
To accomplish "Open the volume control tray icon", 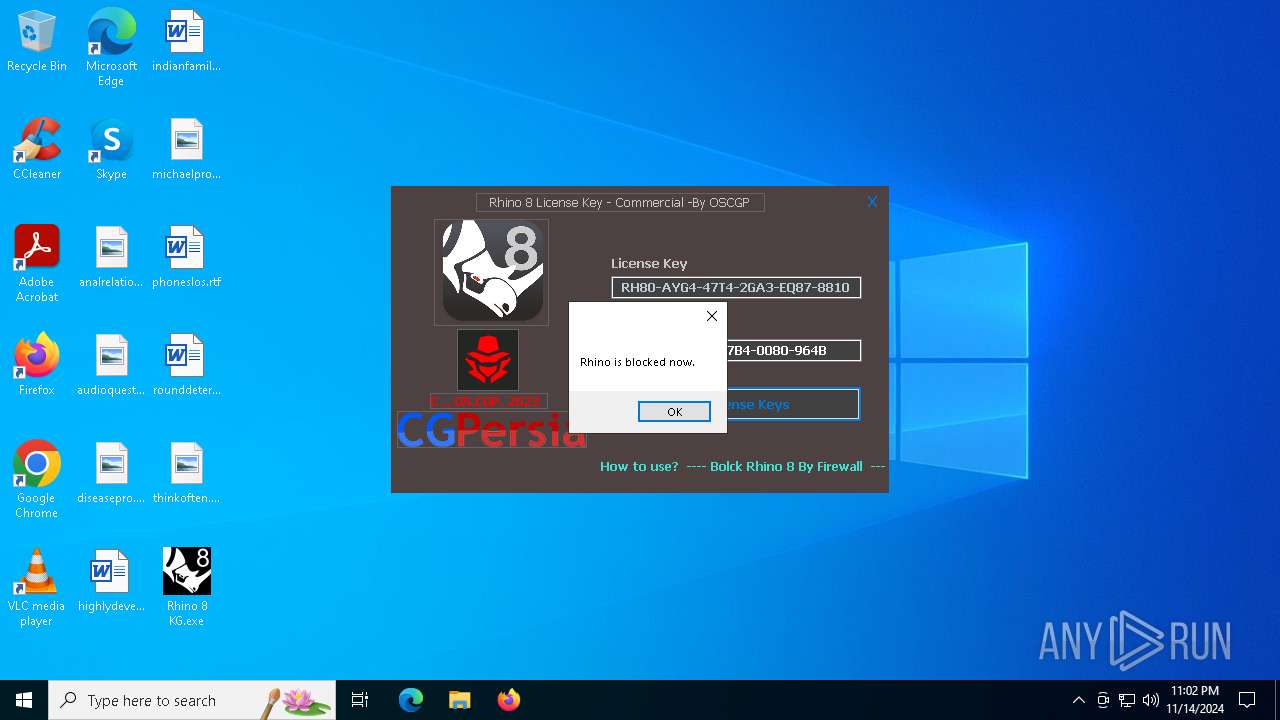I will 1151,700.
